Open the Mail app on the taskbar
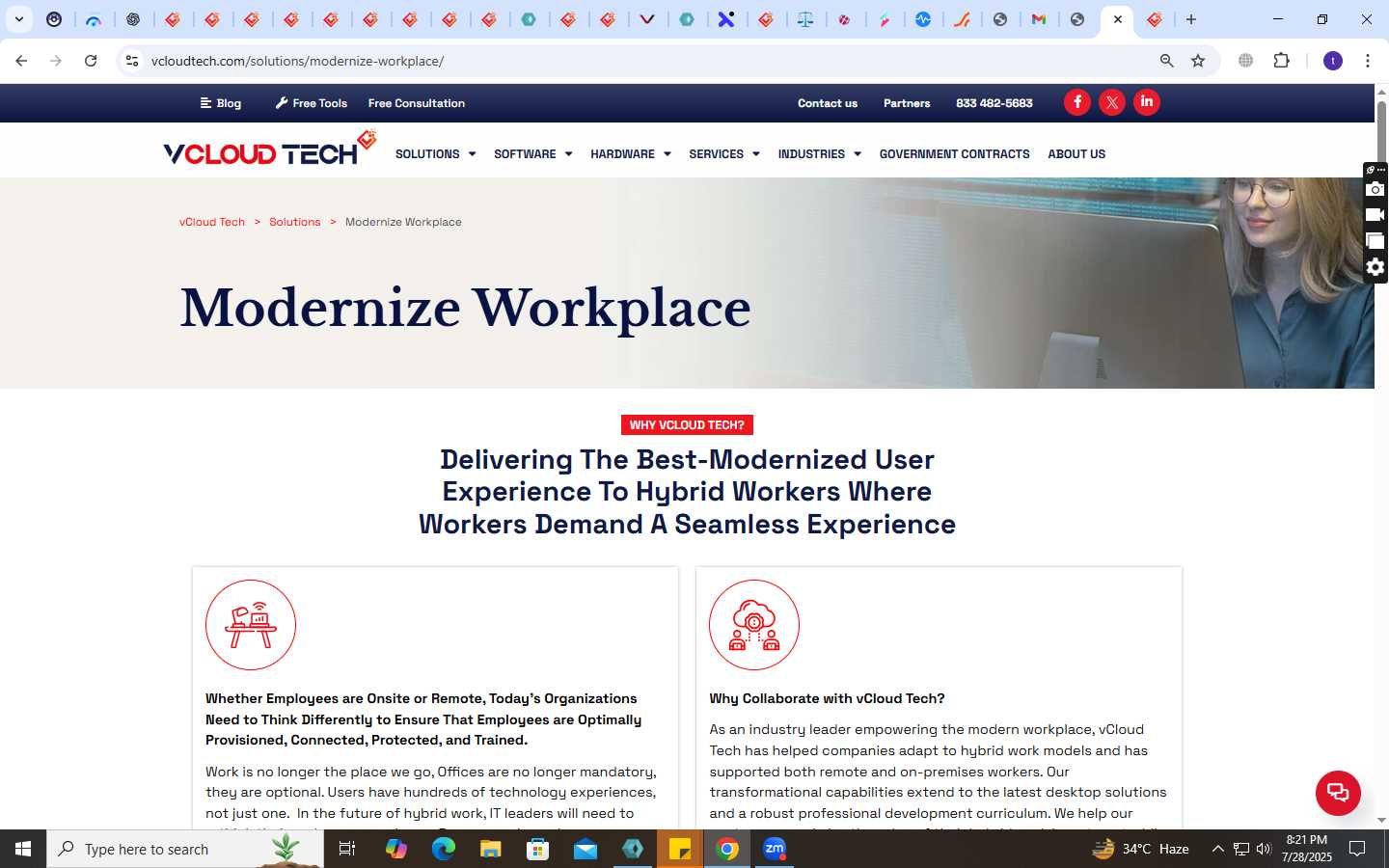This screenshot has width=1389, height=868. (586, 849)
